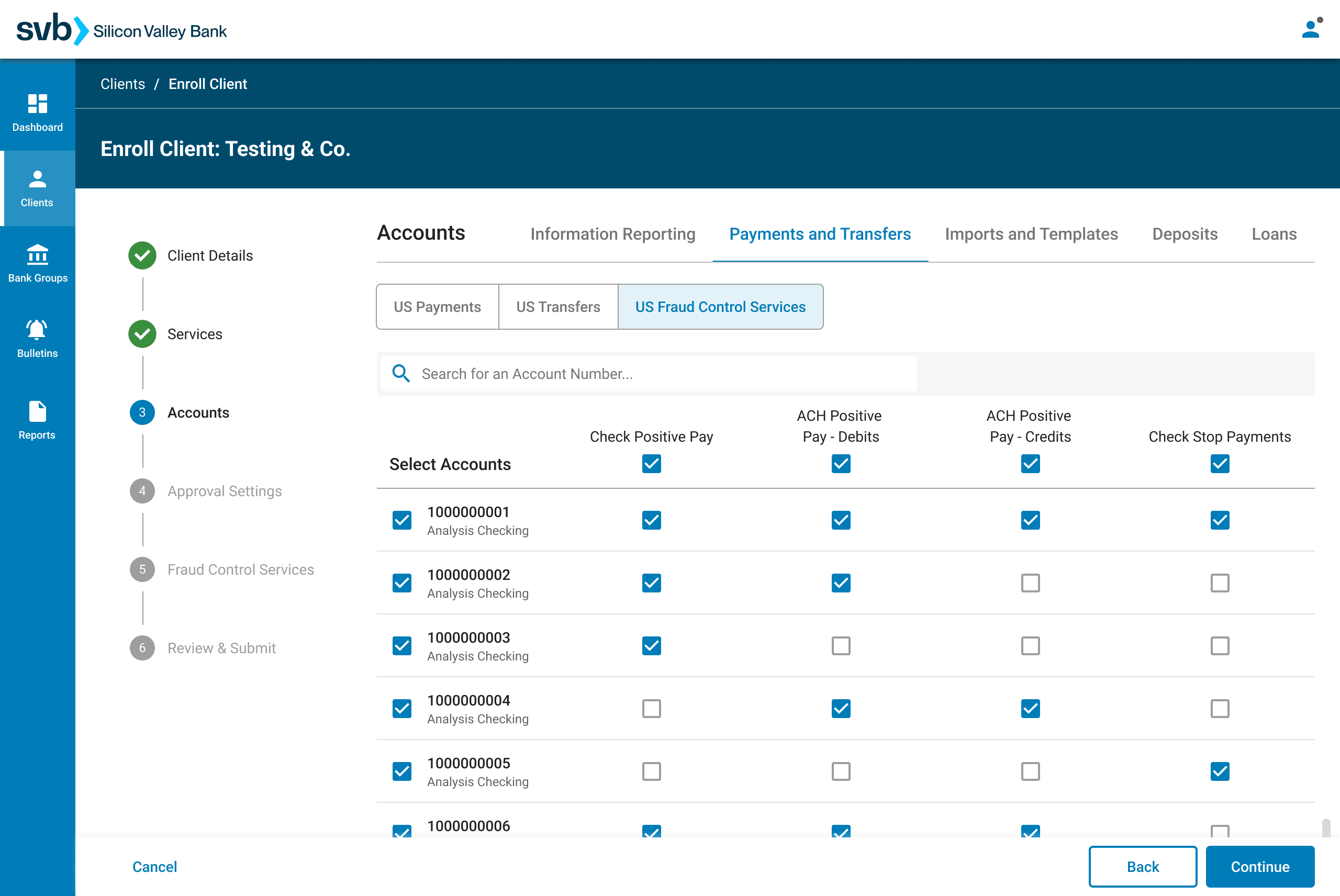
Task: Switch to the Information Reporting tab
Action: coord(612,234)
